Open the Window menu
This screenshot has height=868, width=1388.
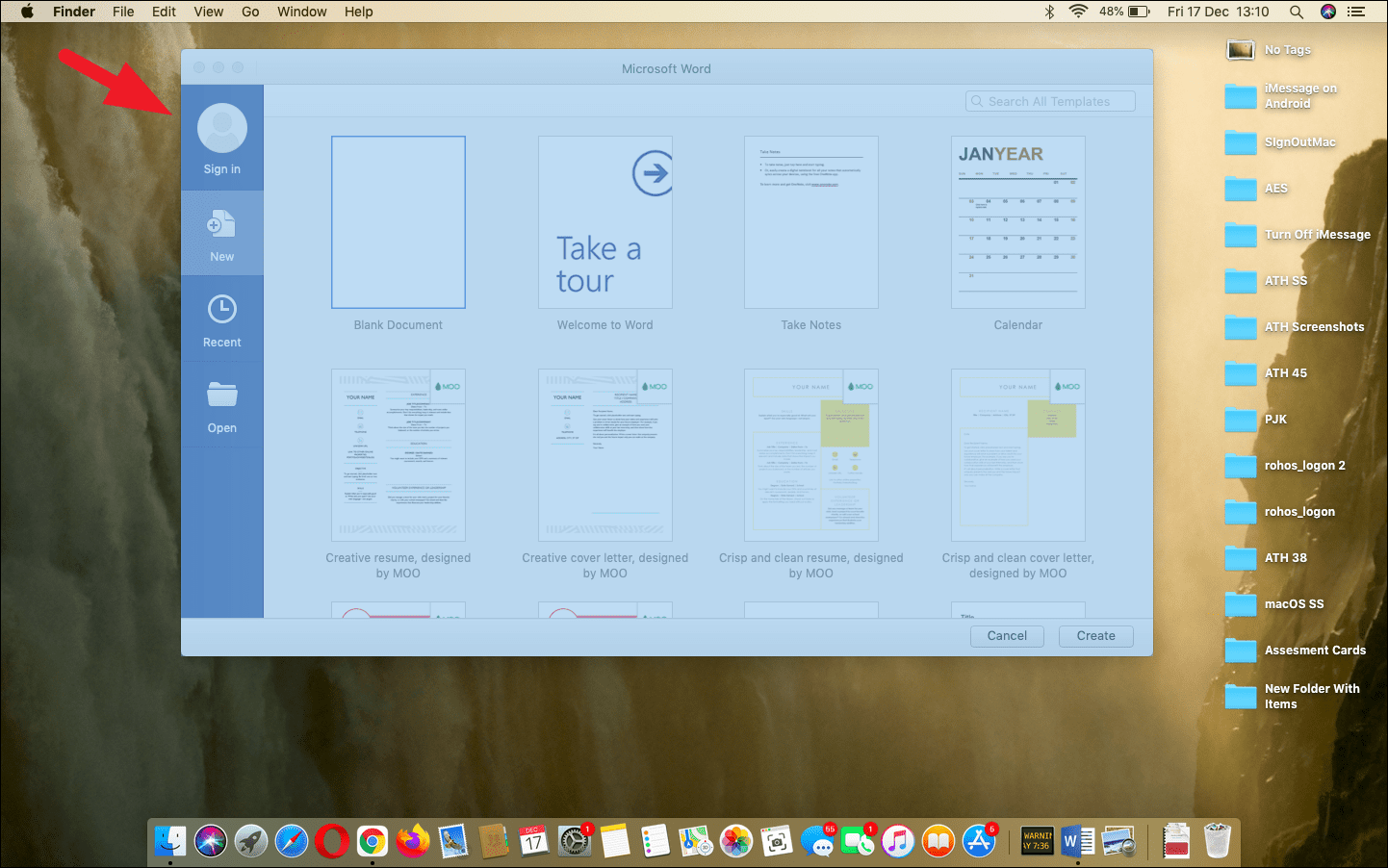302,12
